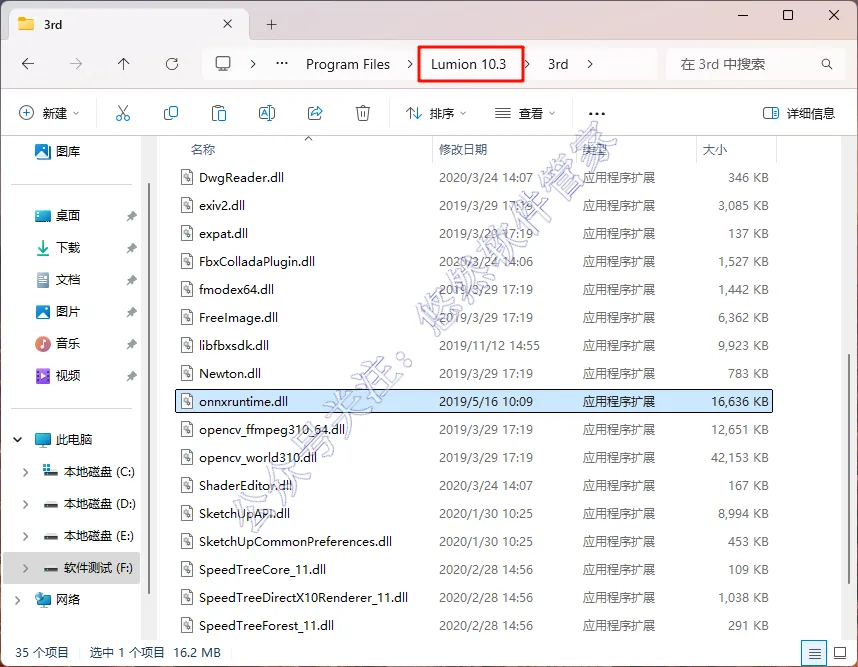858x667 pixels.
Task: Click the Rename icon in toolbar
Action: coord(266,113)
